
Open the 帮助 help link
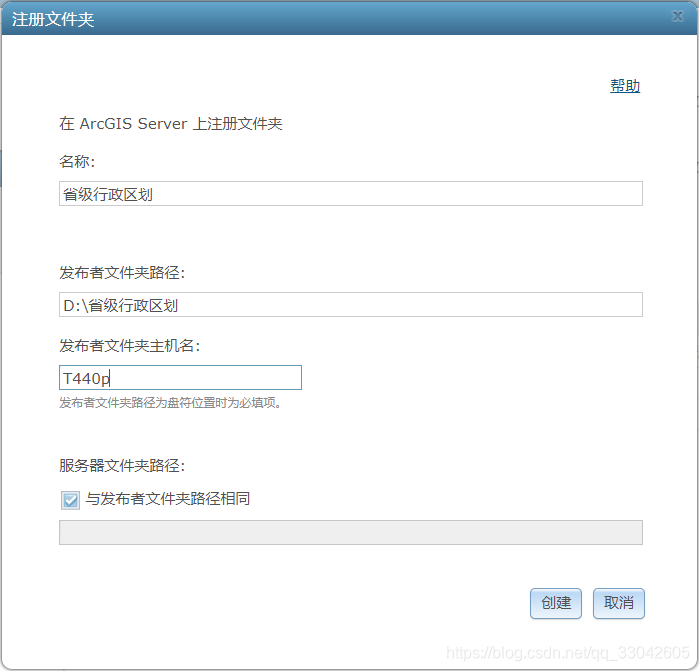click(625, 86)
